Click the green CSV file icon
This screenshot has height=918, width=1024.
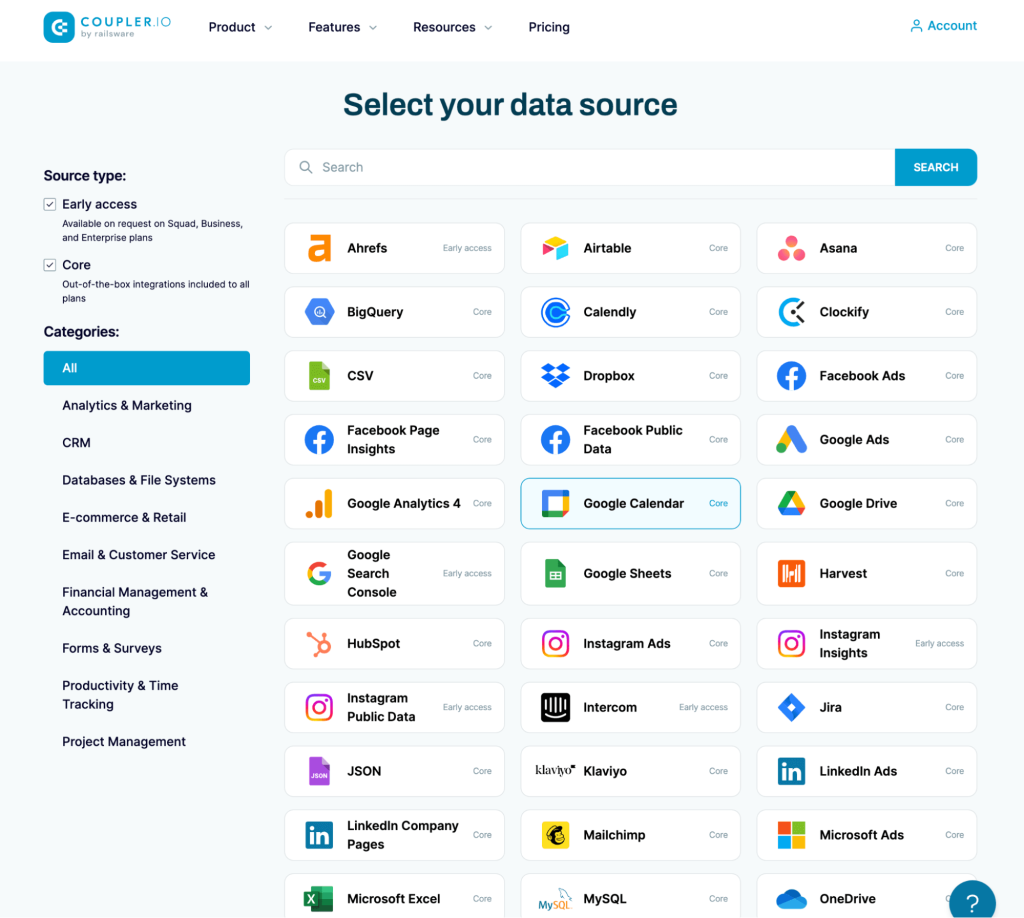click(x=319, y=376)
